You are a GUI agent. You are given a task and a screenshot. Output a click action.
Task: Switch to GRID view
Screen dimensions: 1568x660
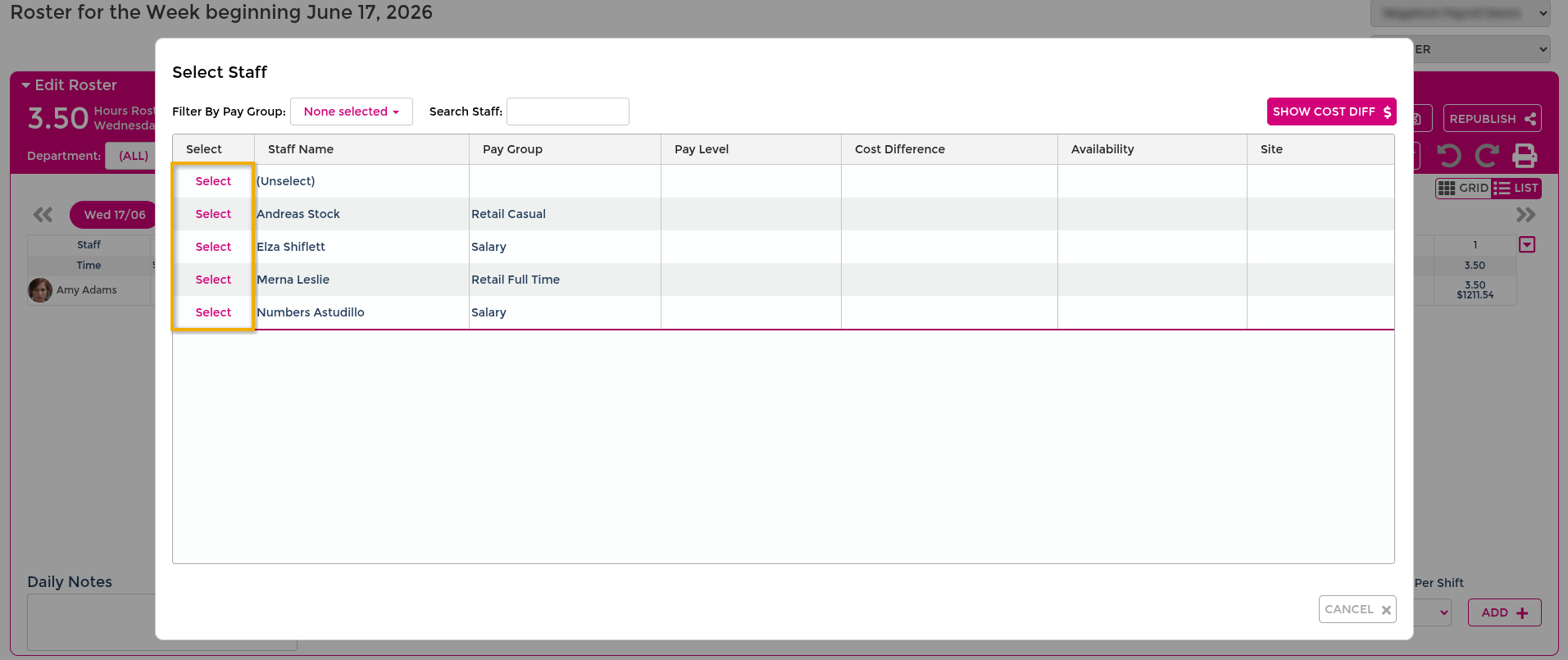[x=1463, y=189]
